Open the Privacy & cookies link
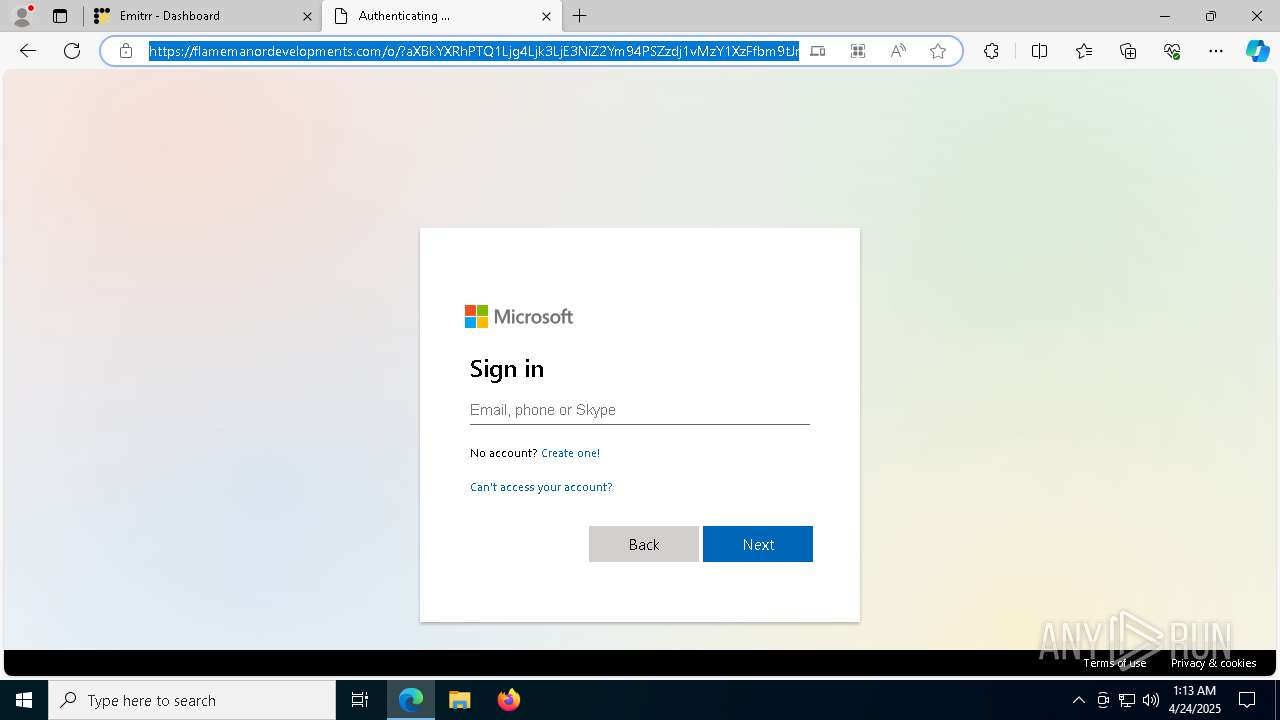 (1214, 663)
